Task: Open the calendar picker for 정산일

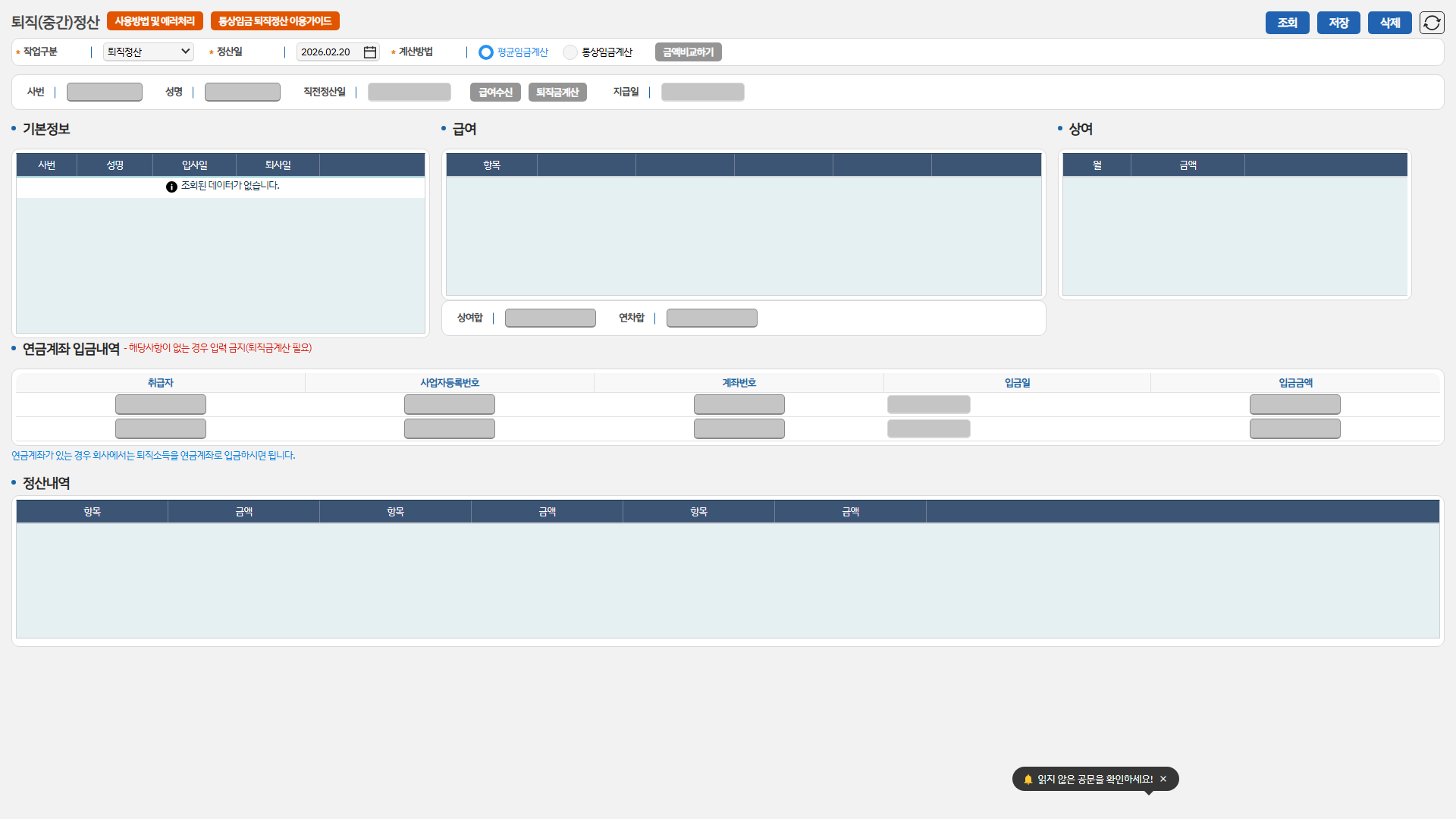Action: click(x=370, y=52)
